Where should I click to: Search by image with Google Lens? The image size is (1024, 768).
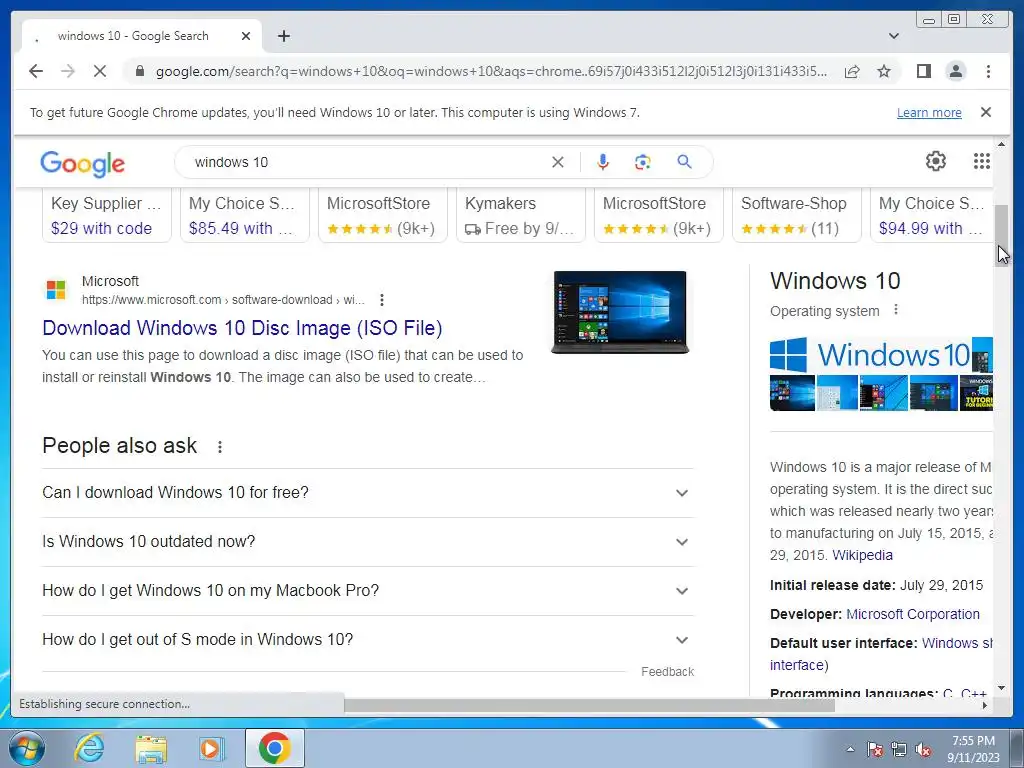pos(643,162)
